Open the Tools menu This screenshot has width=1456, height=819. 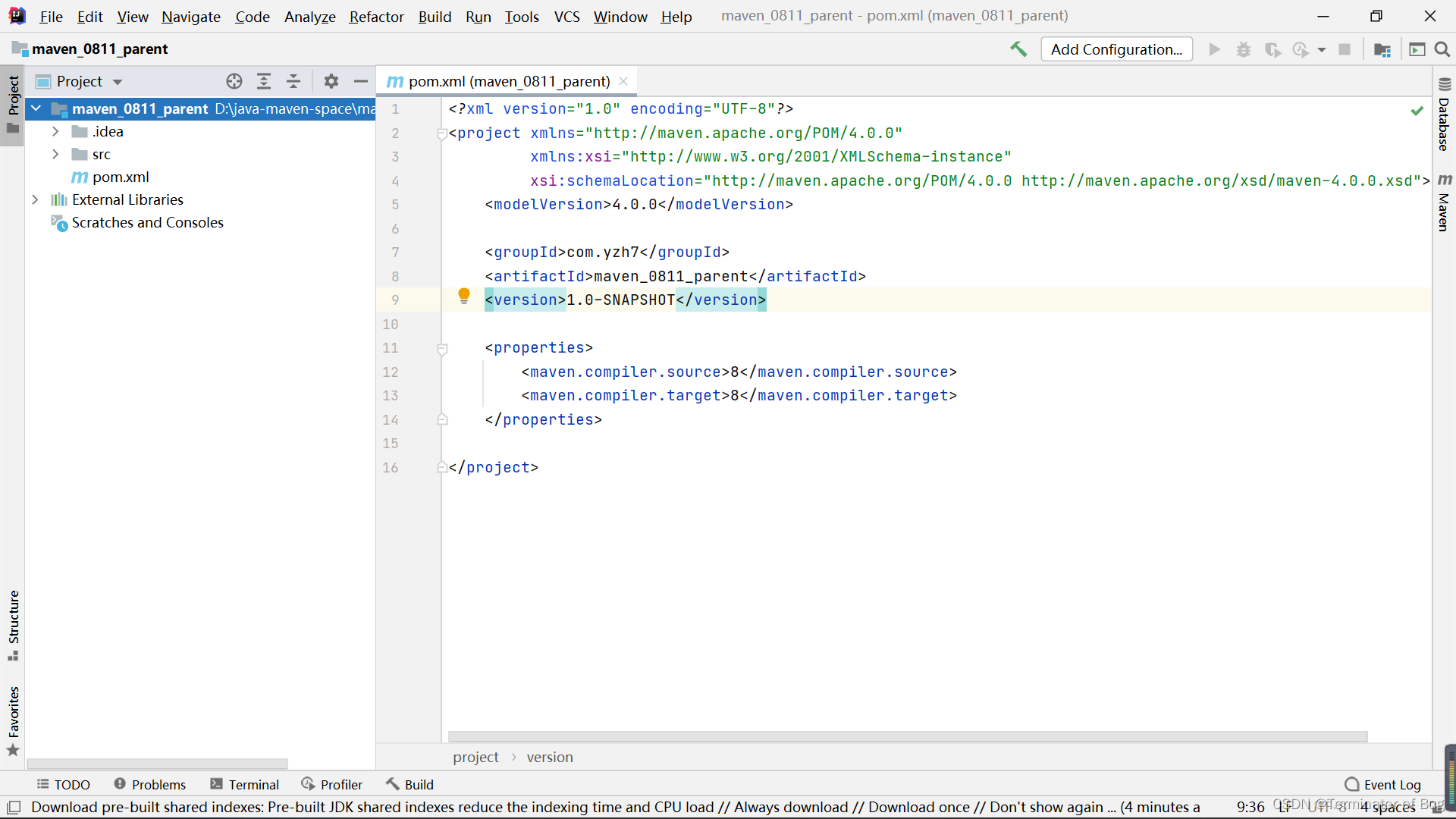click(x=522, y=16)
